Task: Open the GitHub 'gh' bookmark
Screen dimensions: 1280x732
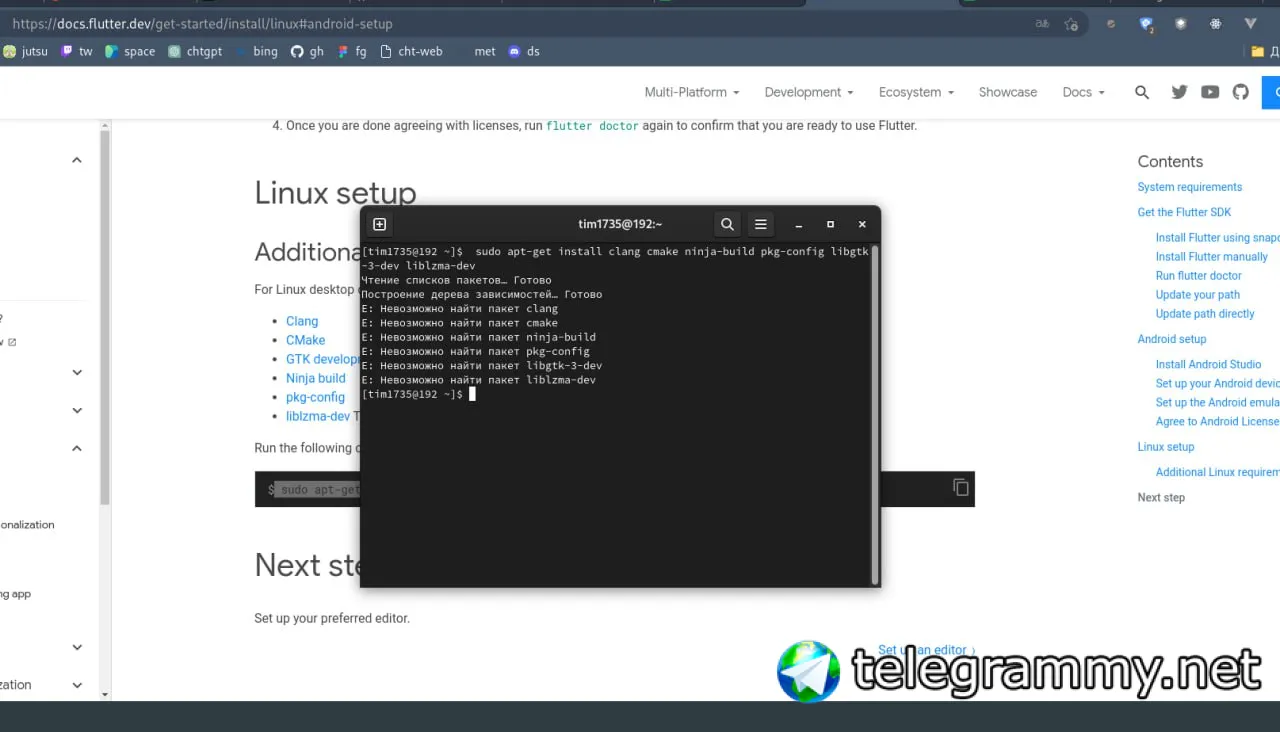Action: [307, 51]
